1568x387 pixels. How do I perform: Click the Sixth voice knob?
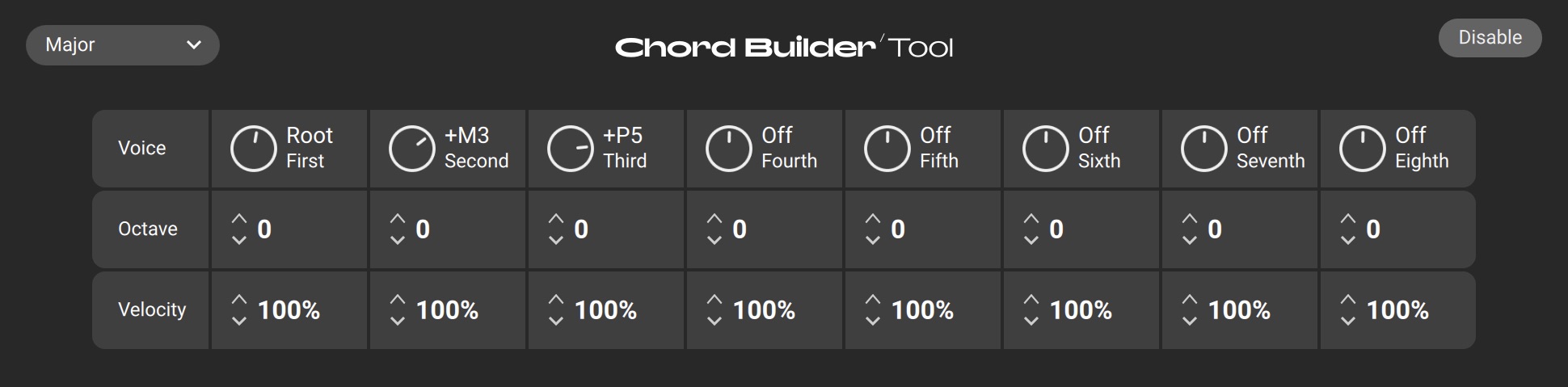(x=1045, y=149)
